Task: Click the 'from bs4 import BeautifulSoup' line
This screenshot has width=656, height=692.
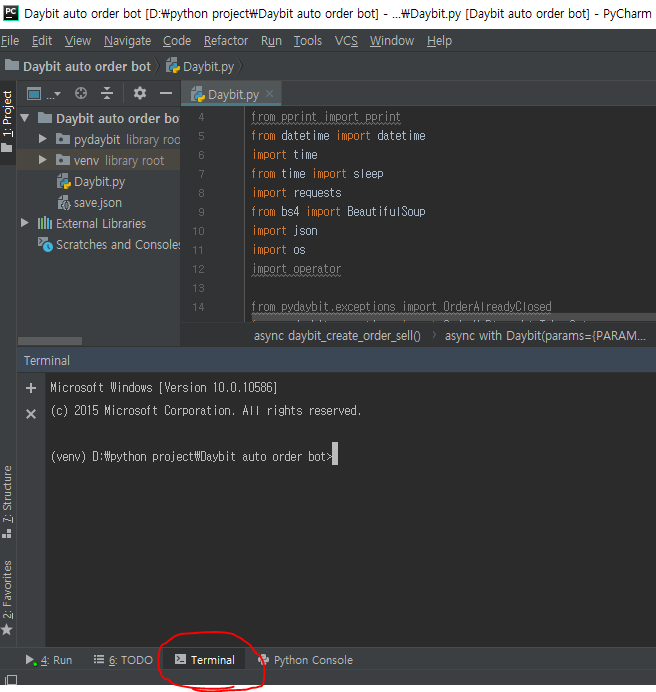Action: 339,212
